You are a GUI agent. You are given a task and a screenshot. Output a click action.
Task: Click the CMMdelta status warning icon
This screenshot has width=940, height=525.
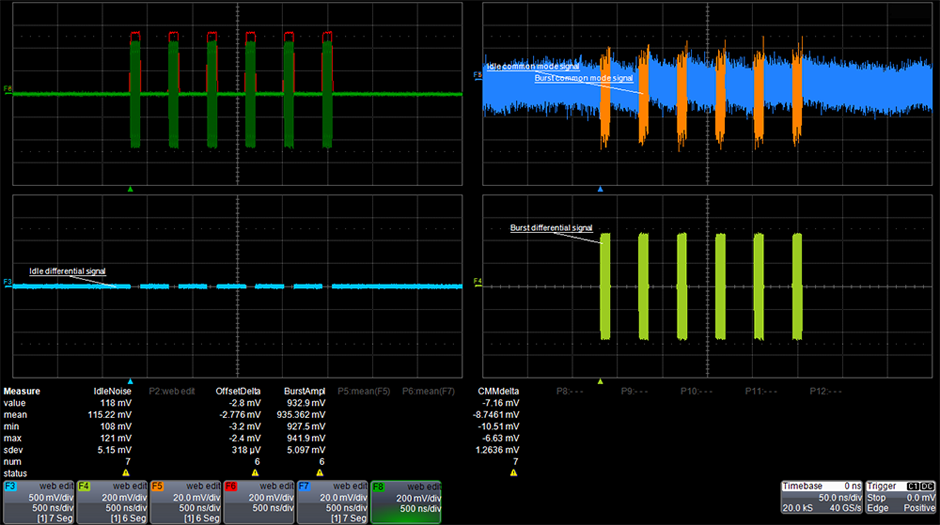[x=514, y=473]
